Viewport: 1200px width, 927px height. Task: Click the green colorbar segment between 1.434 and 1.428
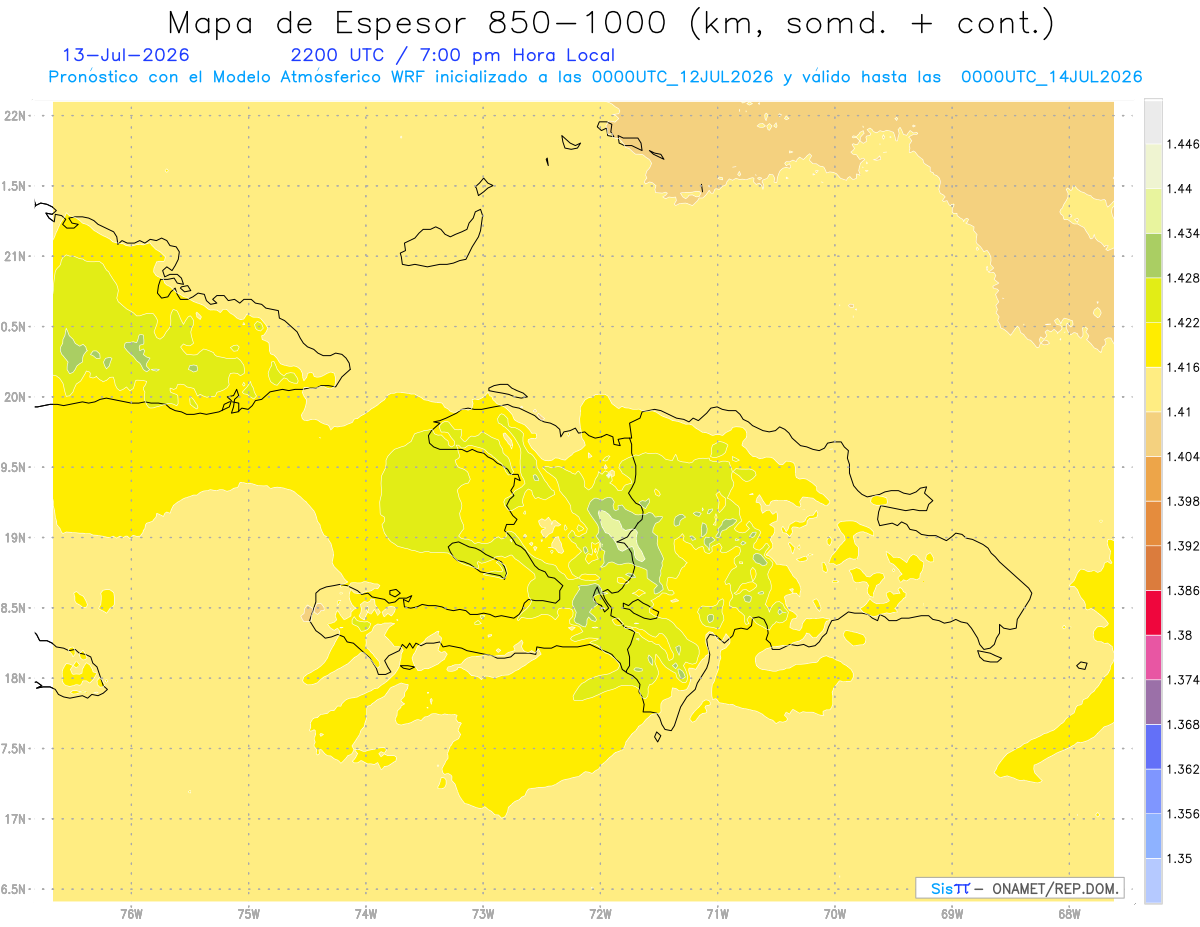[x=1153, y=255]
